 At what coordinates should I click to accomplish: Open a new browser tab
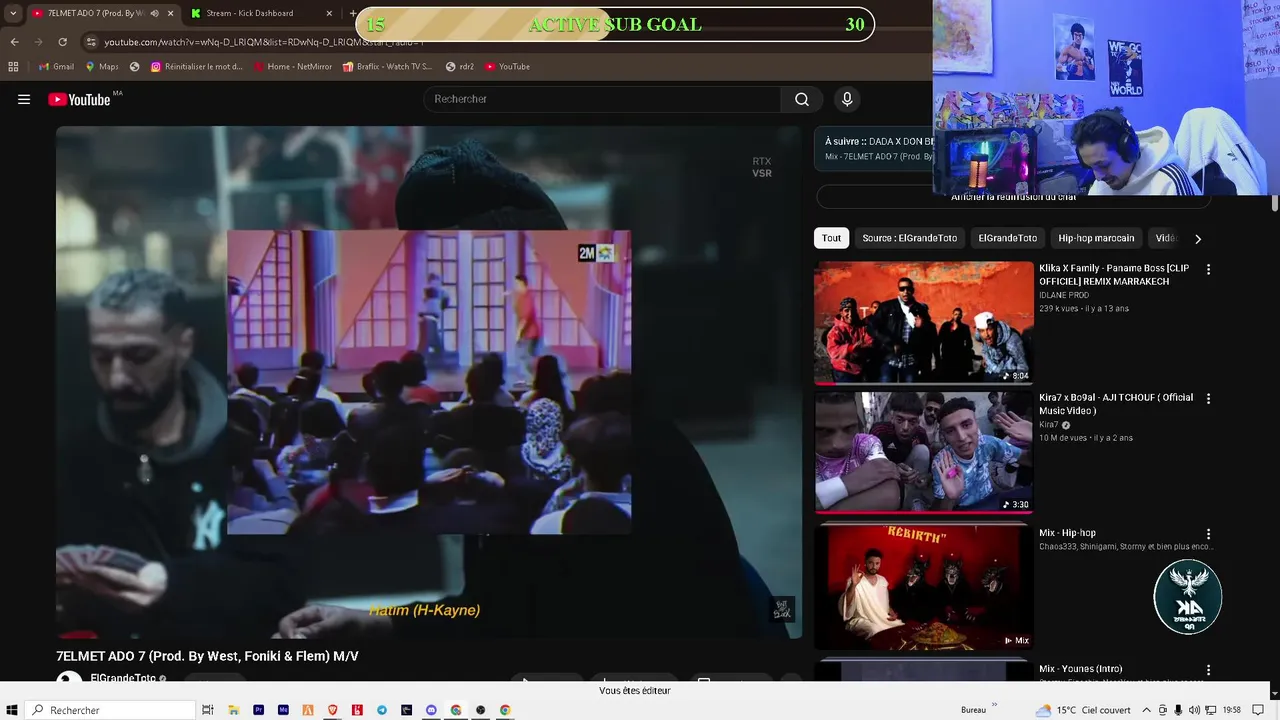point(352,13)
